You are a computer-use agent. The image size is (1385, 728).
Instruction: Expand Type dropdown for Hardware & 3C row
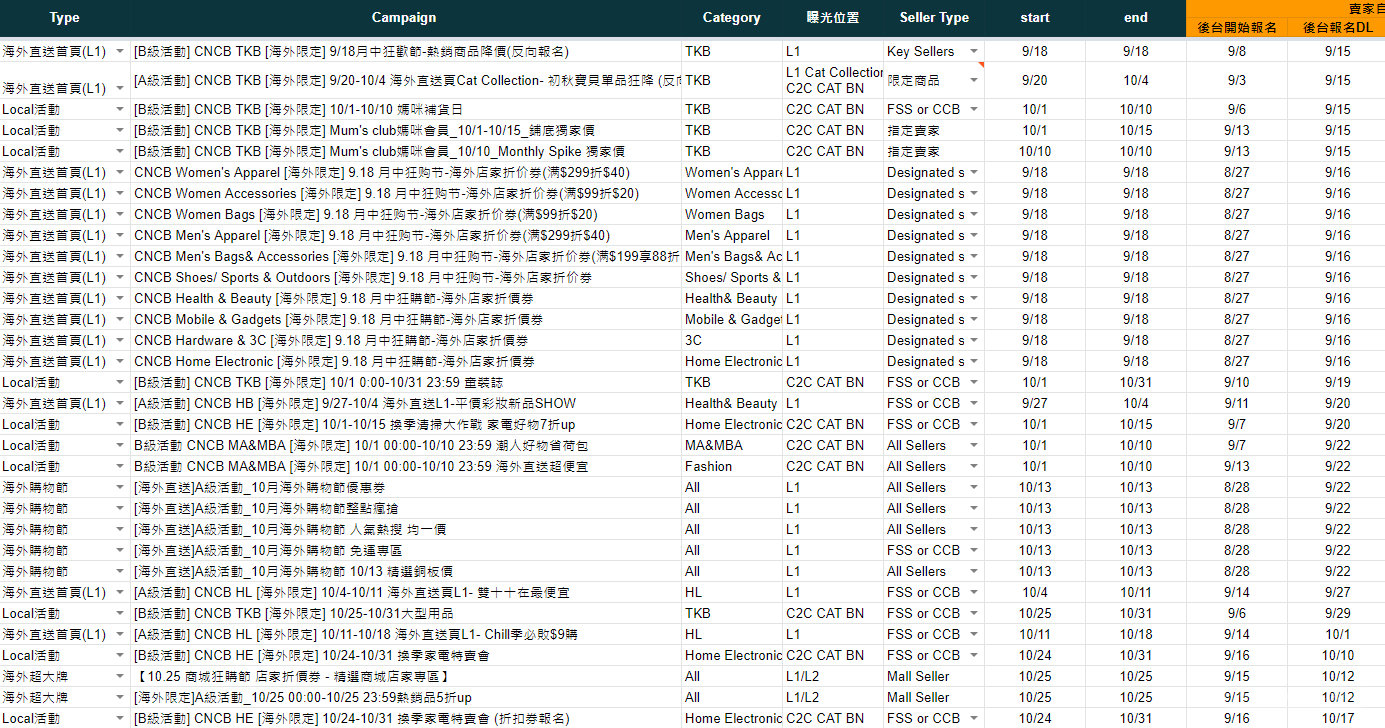tap(120, 341)
